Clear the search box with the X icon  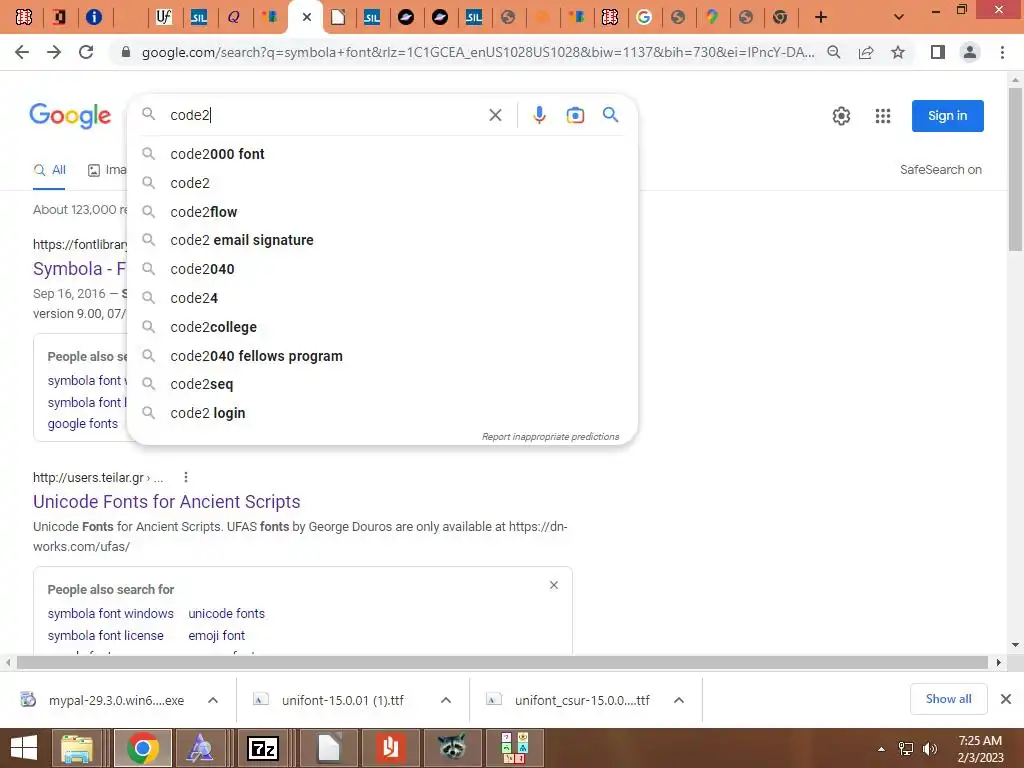(495, 115)
